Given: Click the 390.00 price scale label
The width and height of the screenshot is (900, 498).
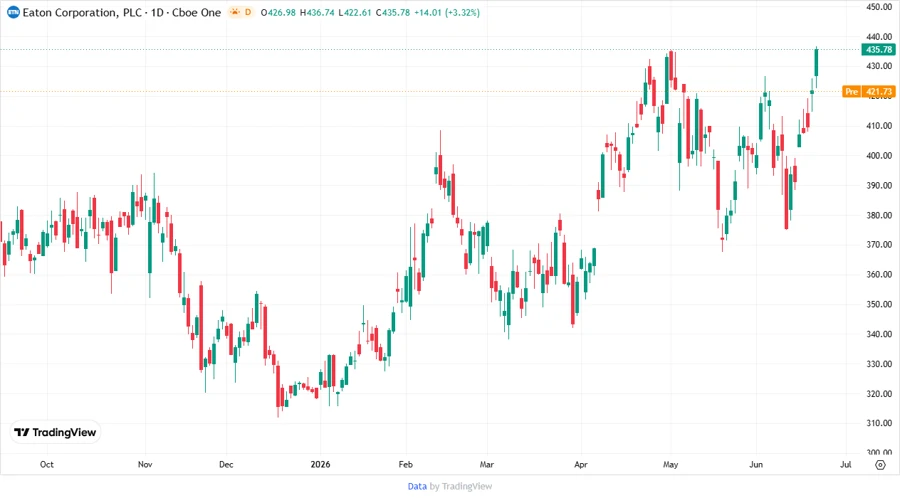Looking at the screenshot, I should (x=879, y=185).
